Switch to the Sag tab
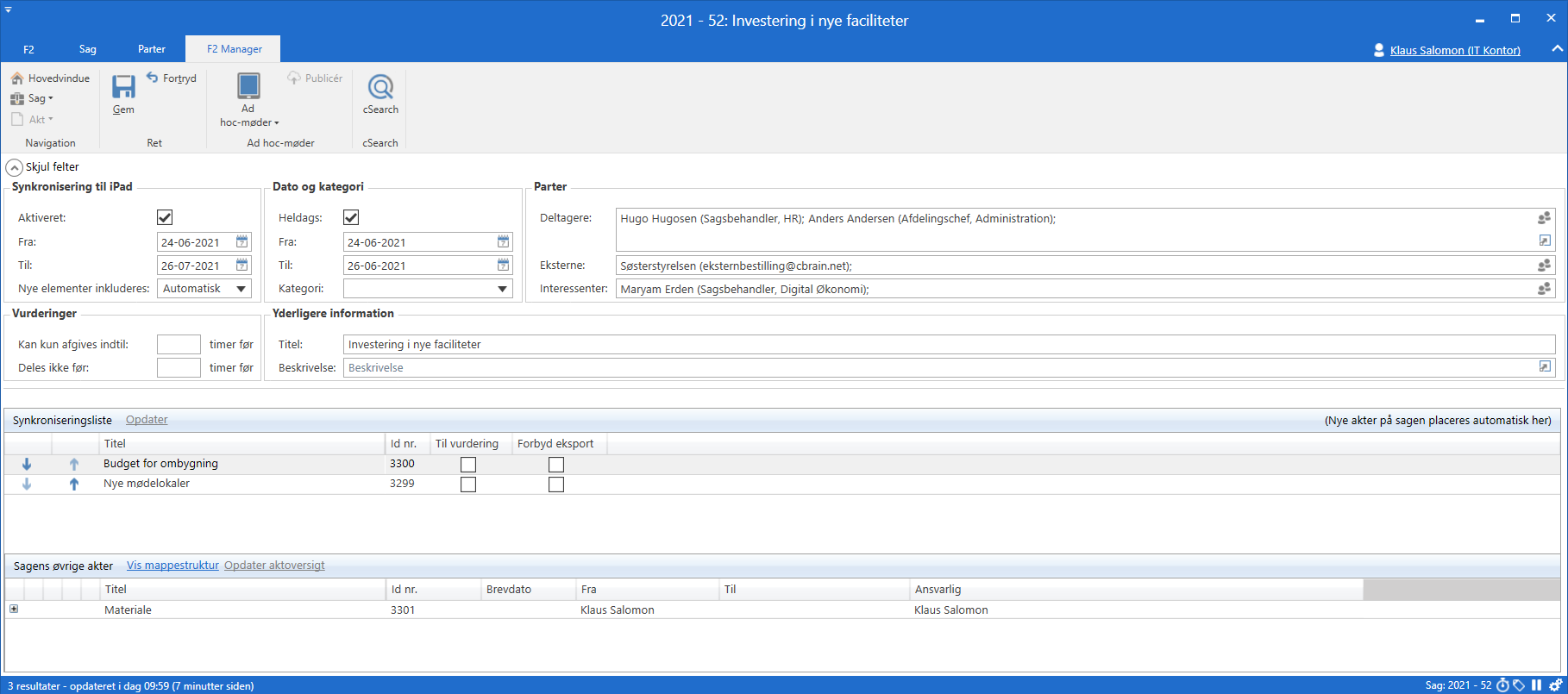This screenshot has width=1568, height=694. click(x=88, y=49)
